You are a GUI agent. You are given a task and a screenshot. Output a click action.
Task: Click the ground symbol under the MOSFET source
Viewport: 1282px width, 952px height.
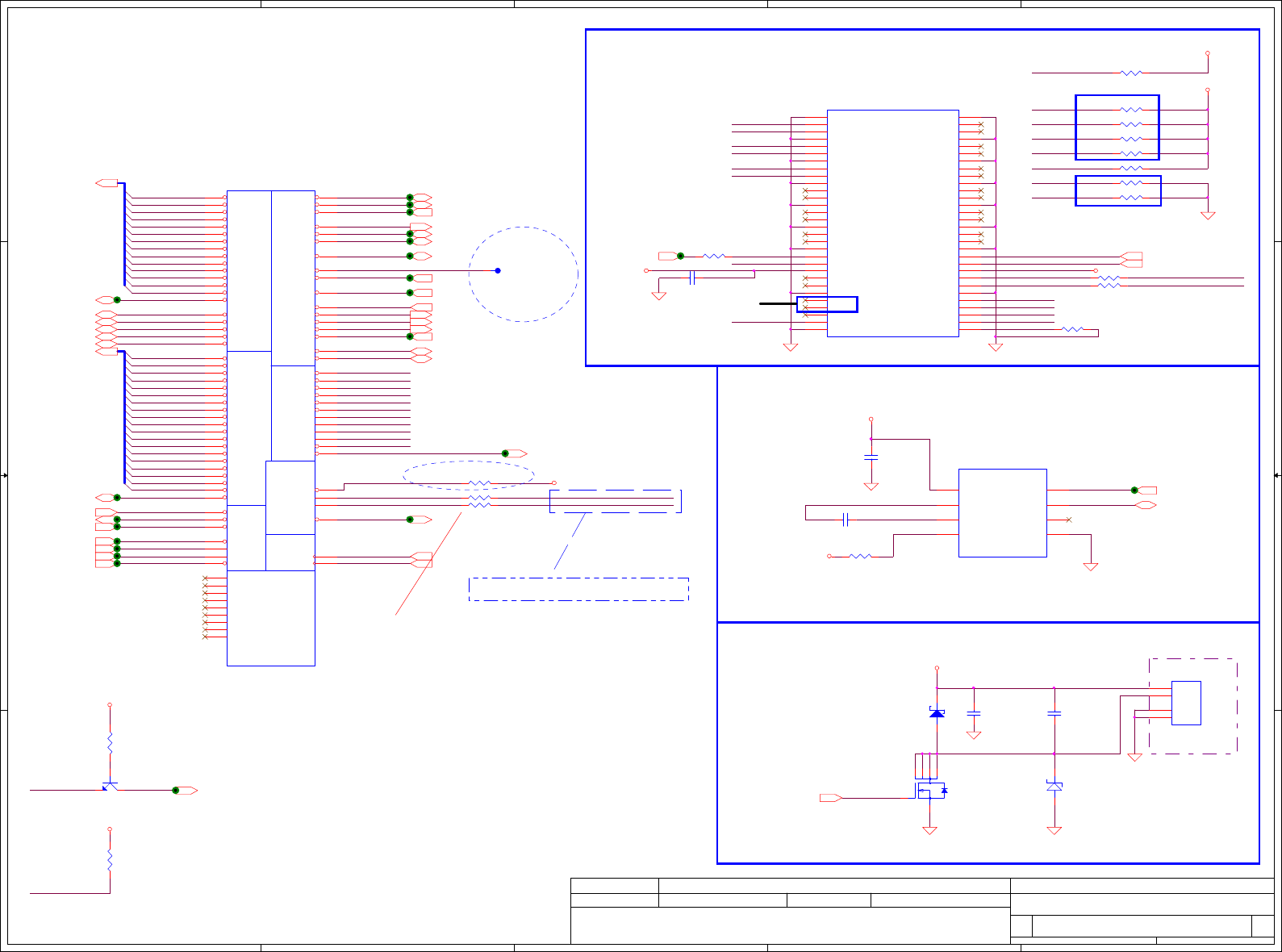click(x=929, y=830)
